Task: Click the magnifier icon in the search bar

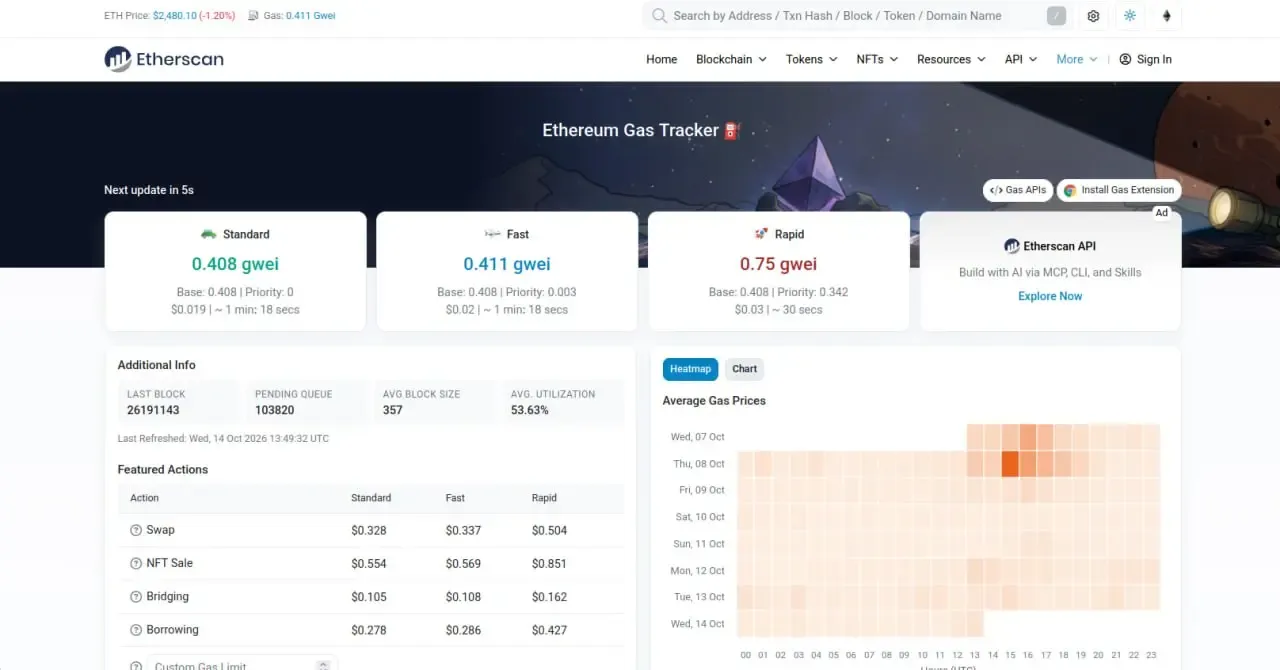Action: [659, 16]
